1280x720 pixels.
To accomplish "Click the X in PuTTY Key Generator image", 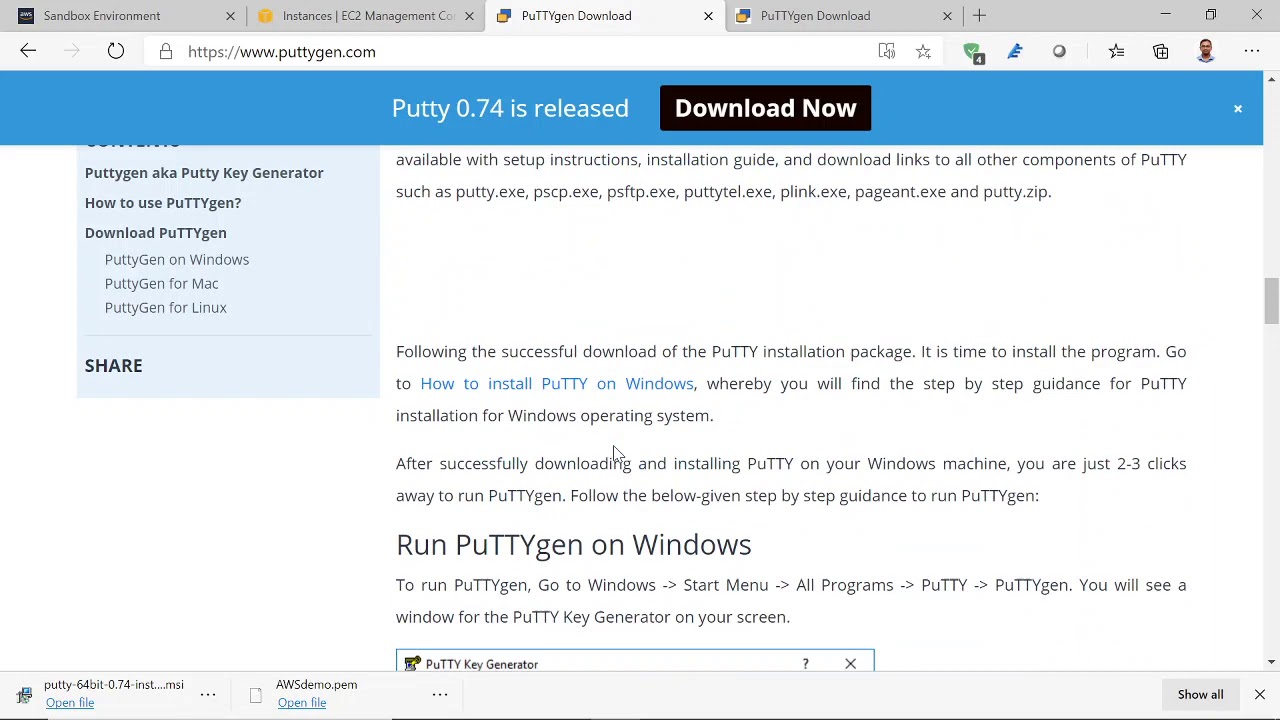I will pyautogui.click(x=850, y=664).
